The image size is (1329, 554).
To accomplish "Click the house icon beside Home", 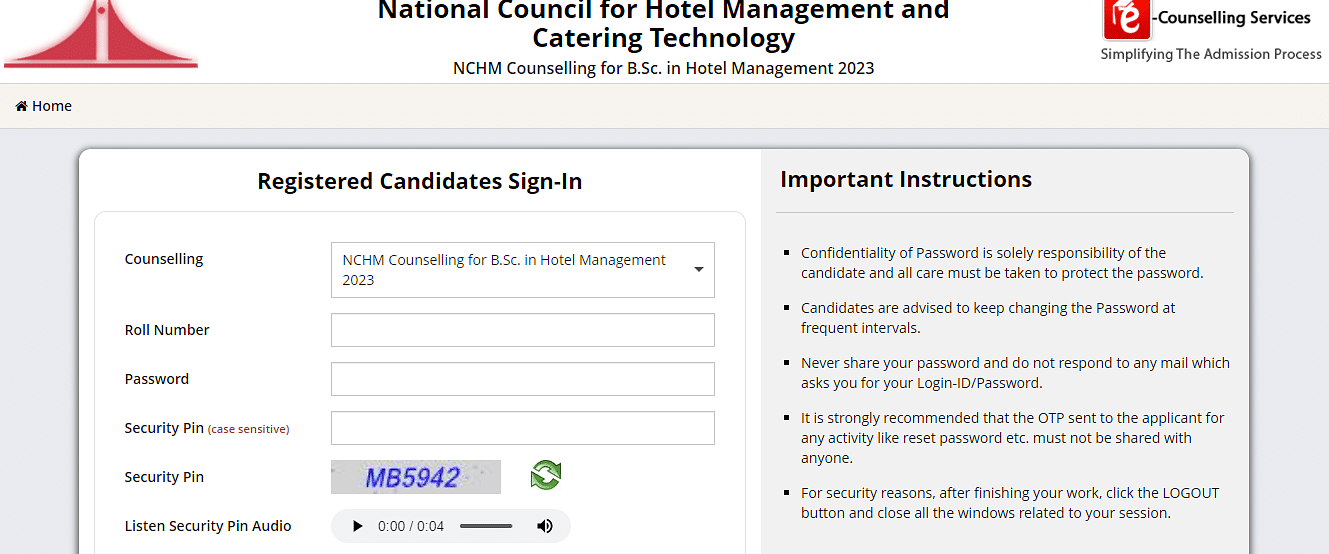I will 21,106.
